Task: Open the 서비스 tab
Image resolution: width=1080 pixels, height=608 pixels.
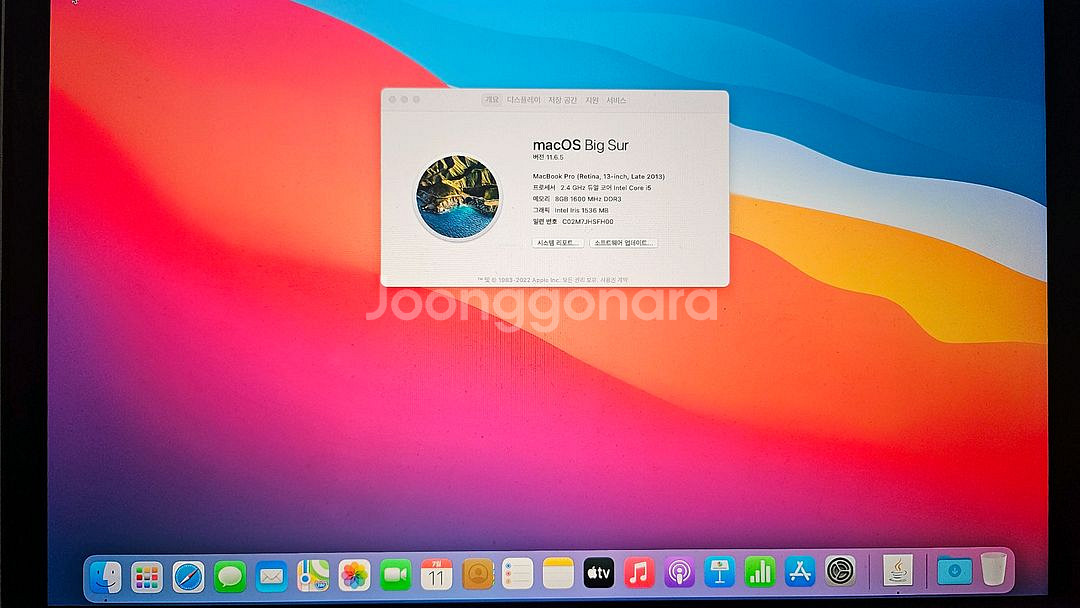Action: (x=616, y=100)
